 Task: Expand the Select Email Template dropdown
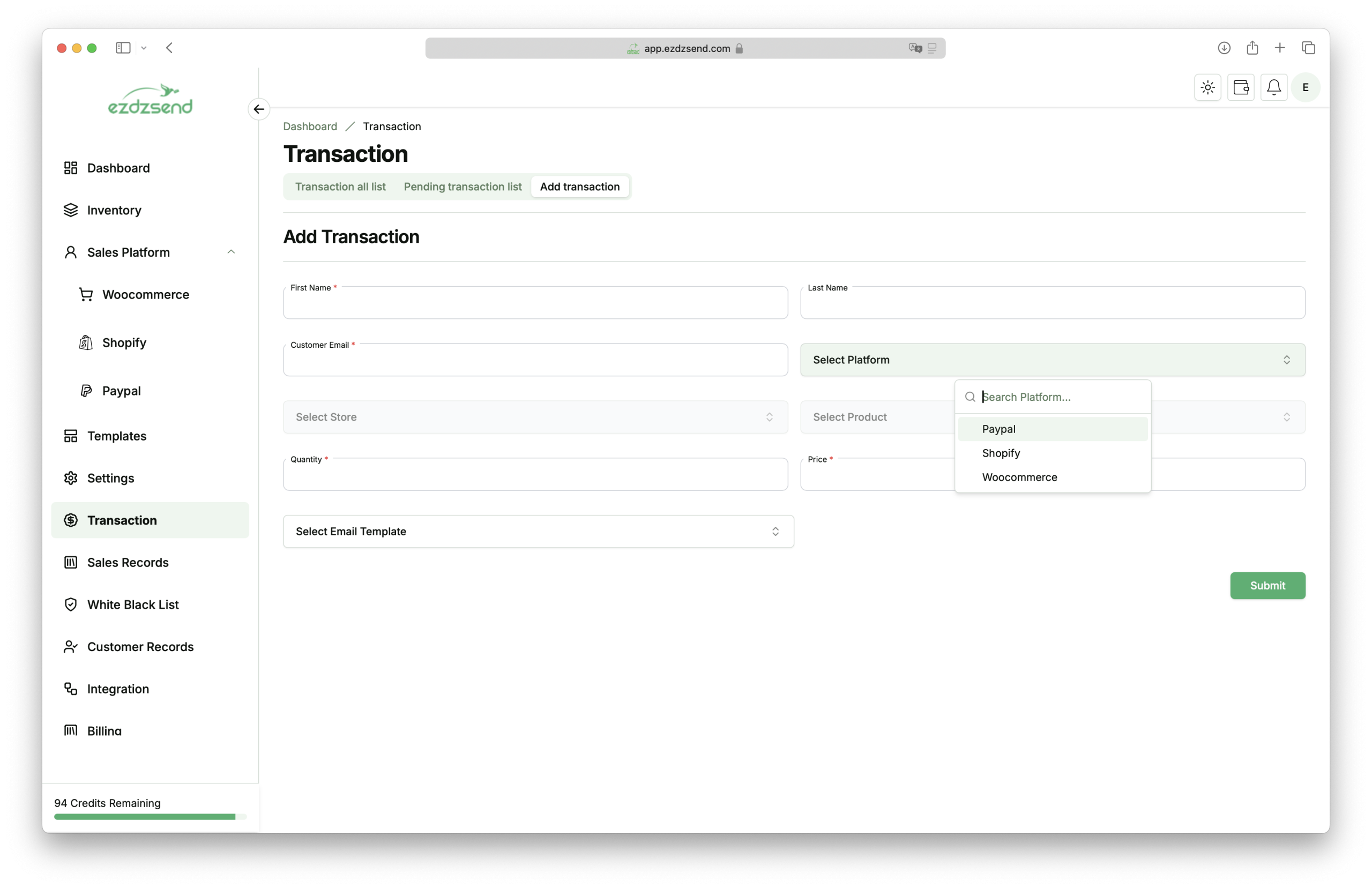(x=538, y=531)
